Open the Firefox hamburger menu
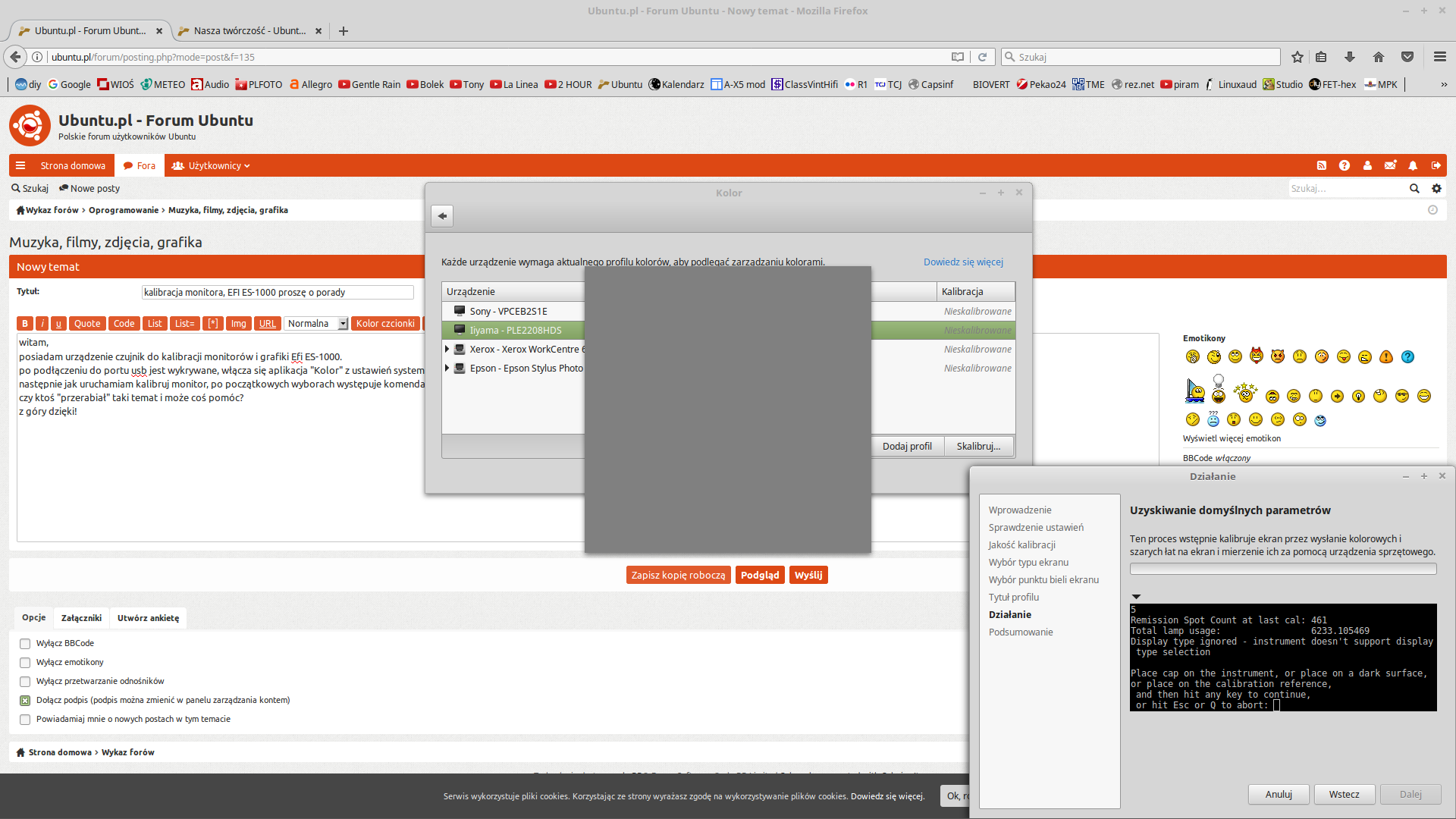This screenshot has height=819, width=1456. pyautogui.click(x=1440, y=57)
